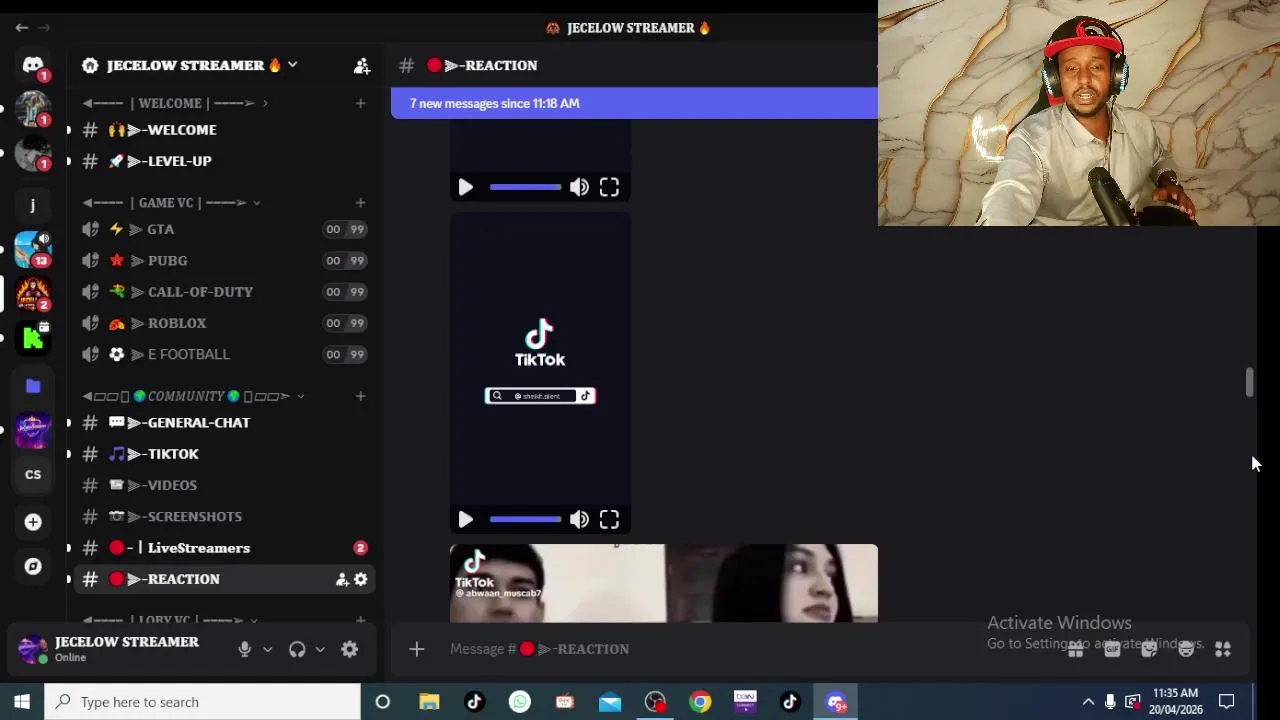Select the REACTION channel in sidebar
The width and height of the screenshot is (1280, 720).
point(224,579)
